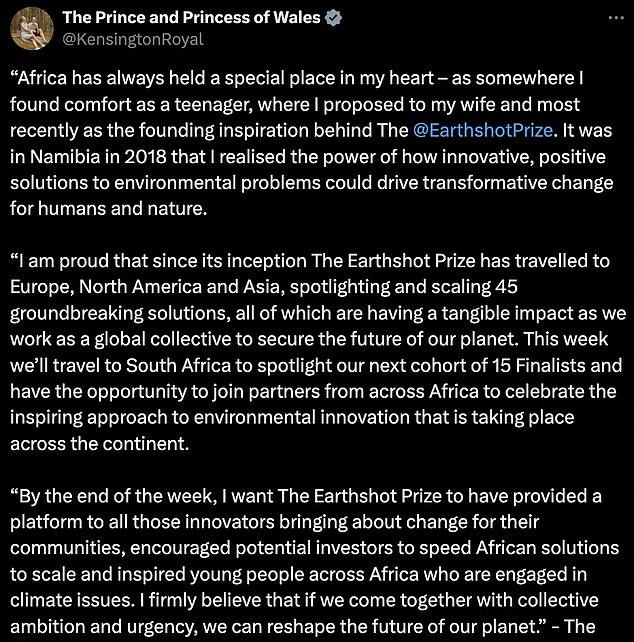The height and width of the screenshot is (642, 634).
Task: Follow the @EarthshotPrize mention link
Action: [x=483, y=130]
